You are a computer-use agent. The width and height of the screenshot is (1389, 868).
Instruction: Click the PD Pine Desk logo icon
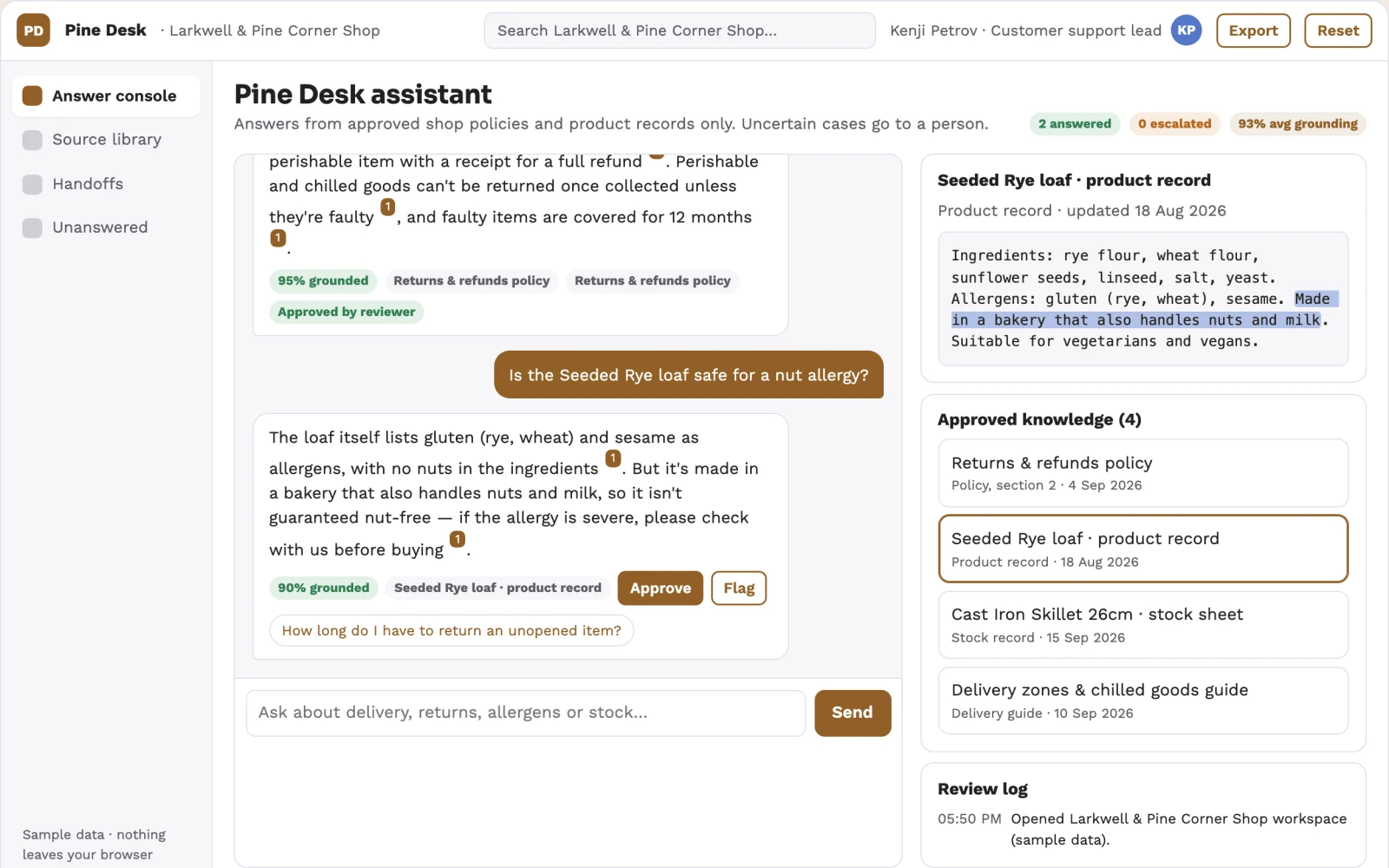33,30
